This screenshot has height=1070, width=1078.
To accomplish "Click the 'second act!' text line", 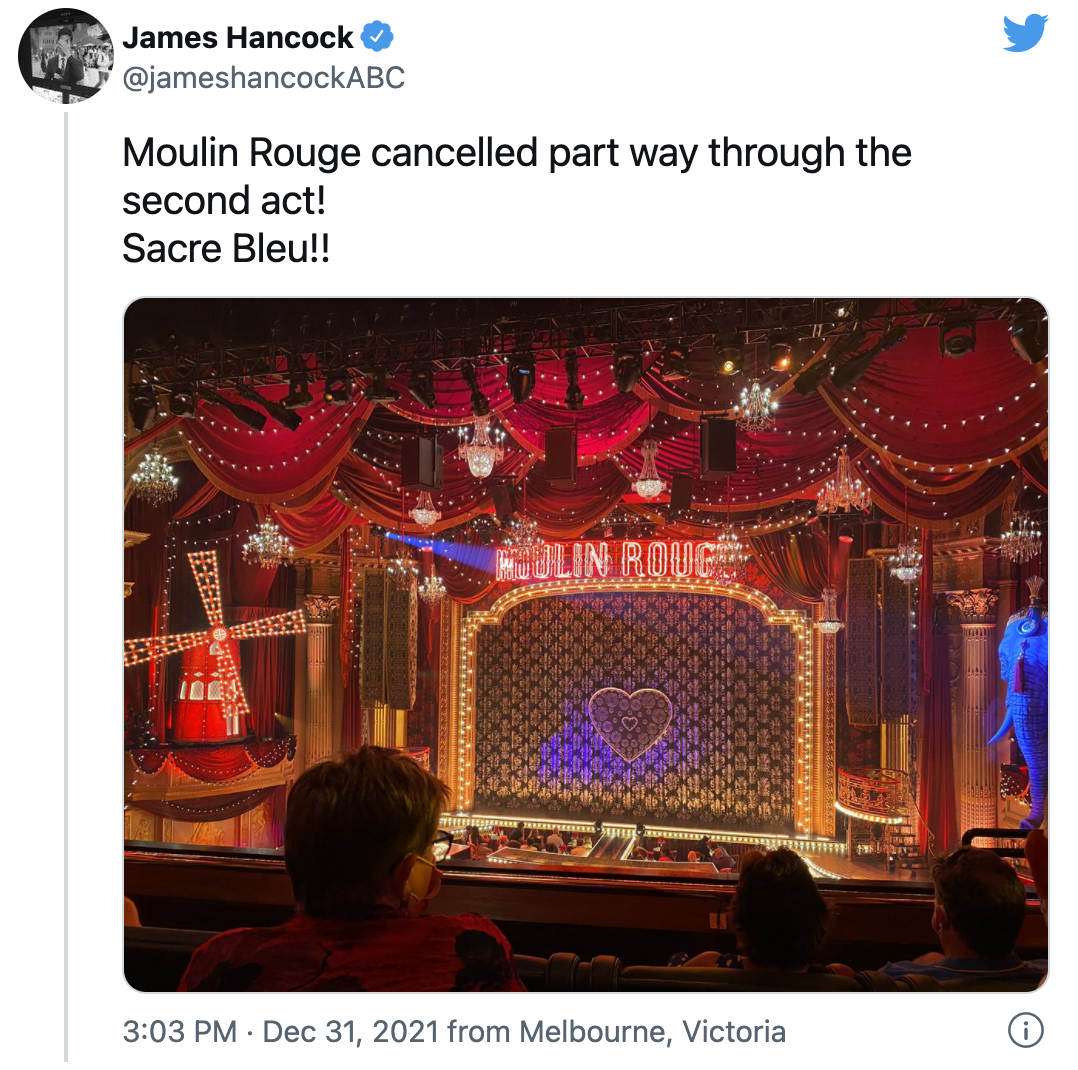I will [224, 200].
